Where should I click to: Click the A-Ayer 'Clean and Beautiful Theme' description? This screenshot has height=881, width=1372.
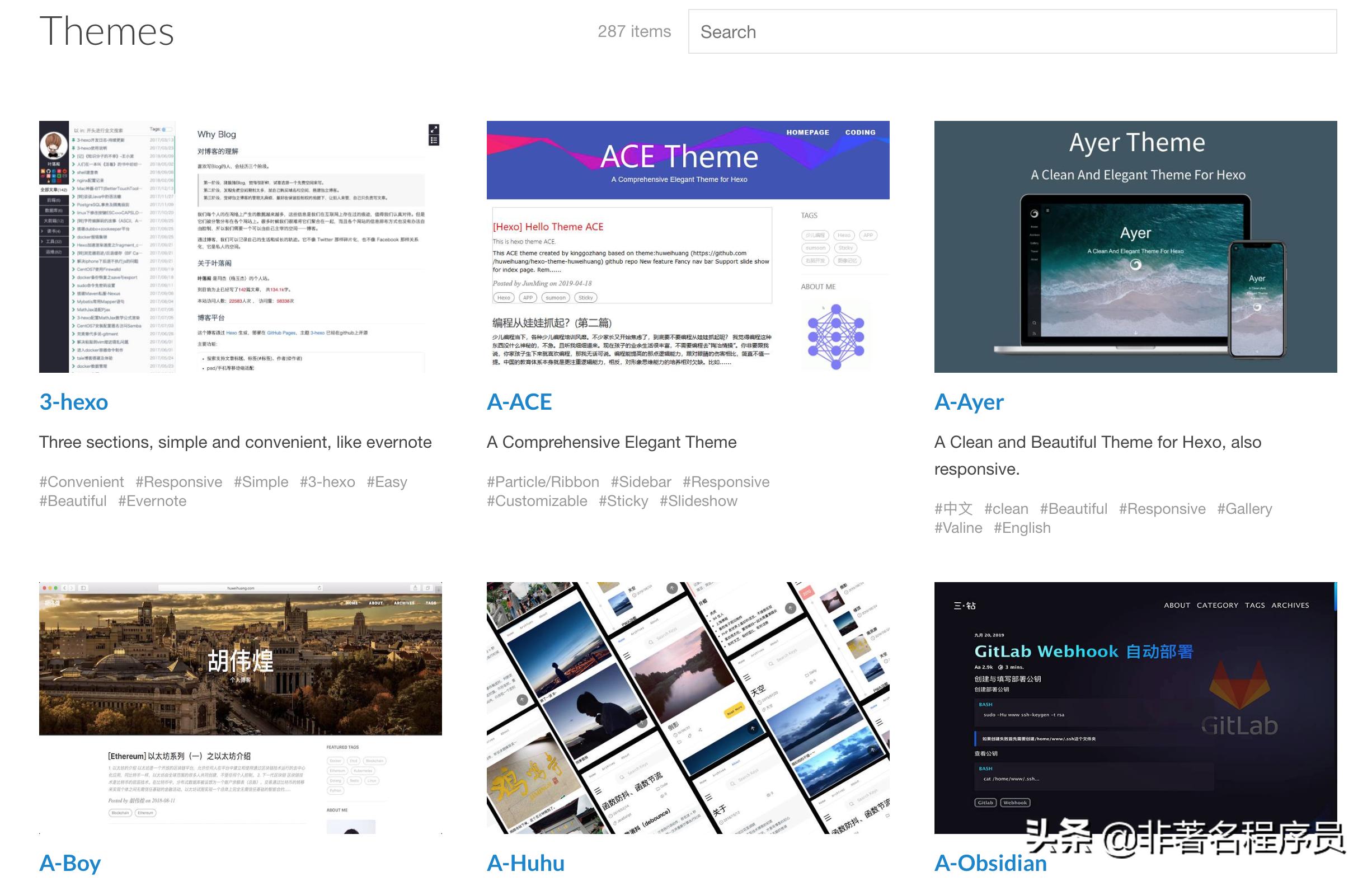point(1097,456)
